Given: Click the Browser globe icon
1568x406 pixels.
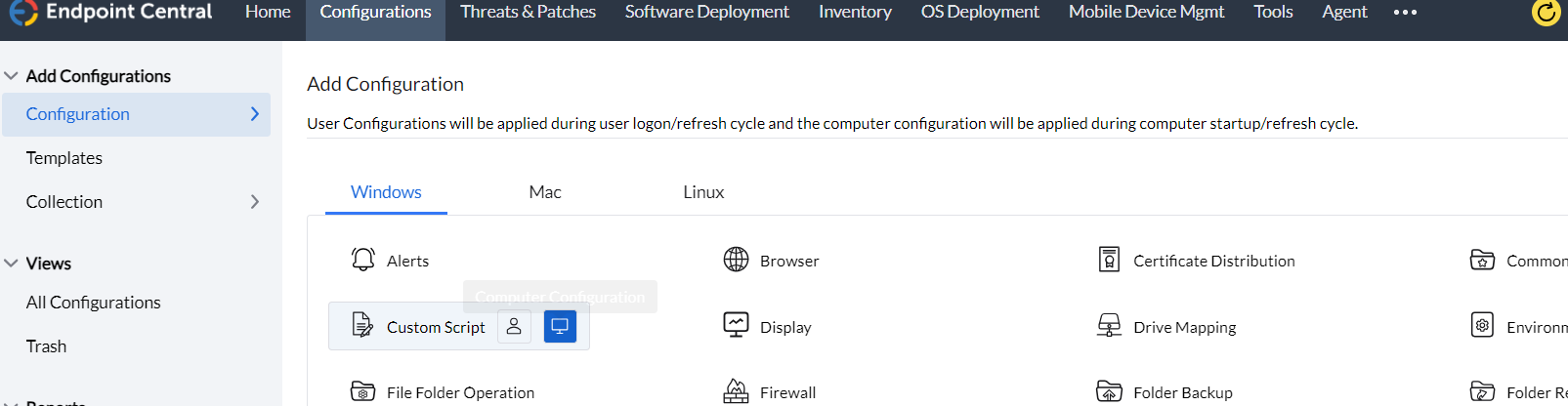Looking at the screenshot, I should pyautogui.click(x=736, y=260).
